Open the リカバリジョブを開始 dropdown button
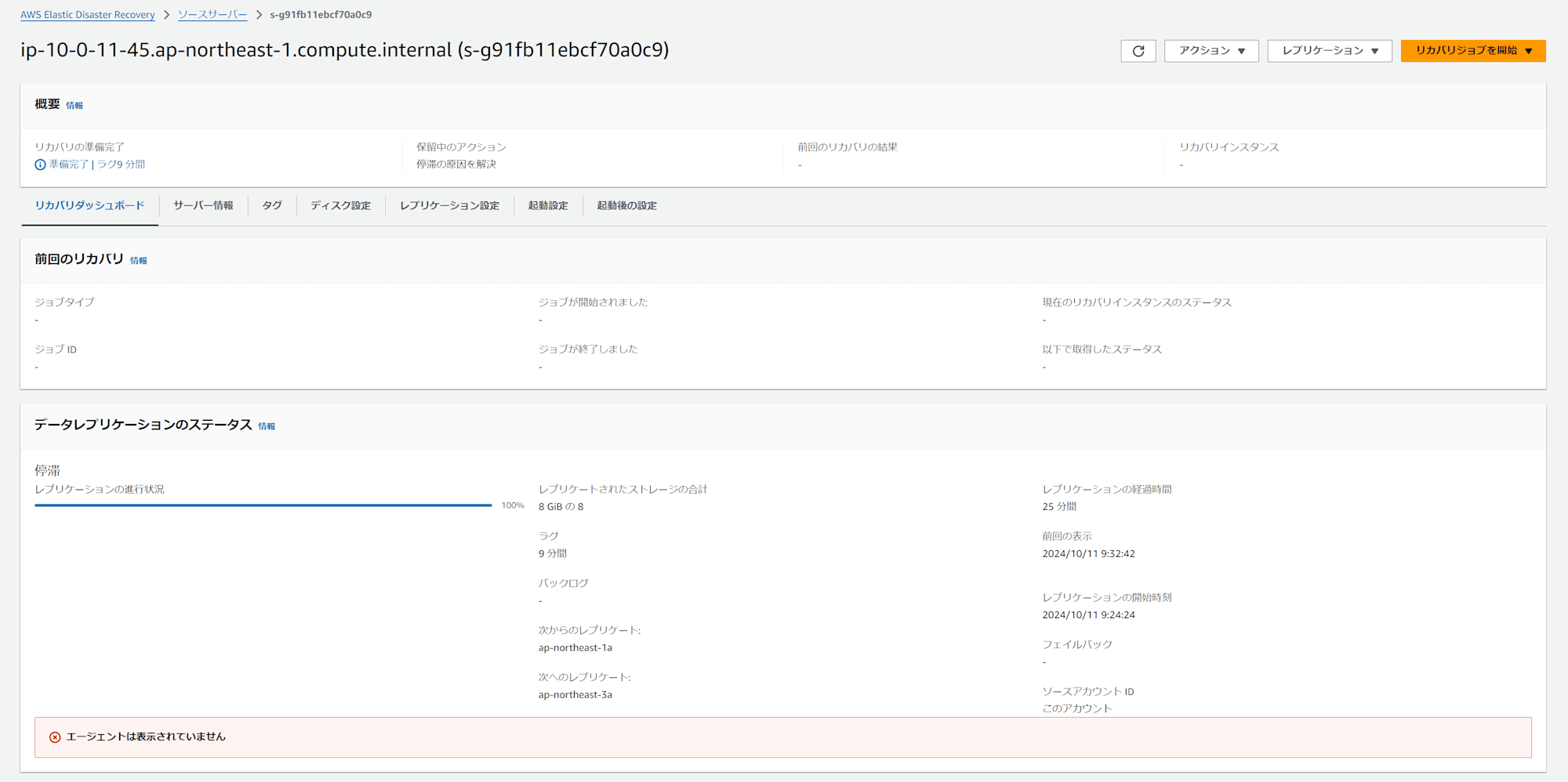 (x=1473, y=51)
